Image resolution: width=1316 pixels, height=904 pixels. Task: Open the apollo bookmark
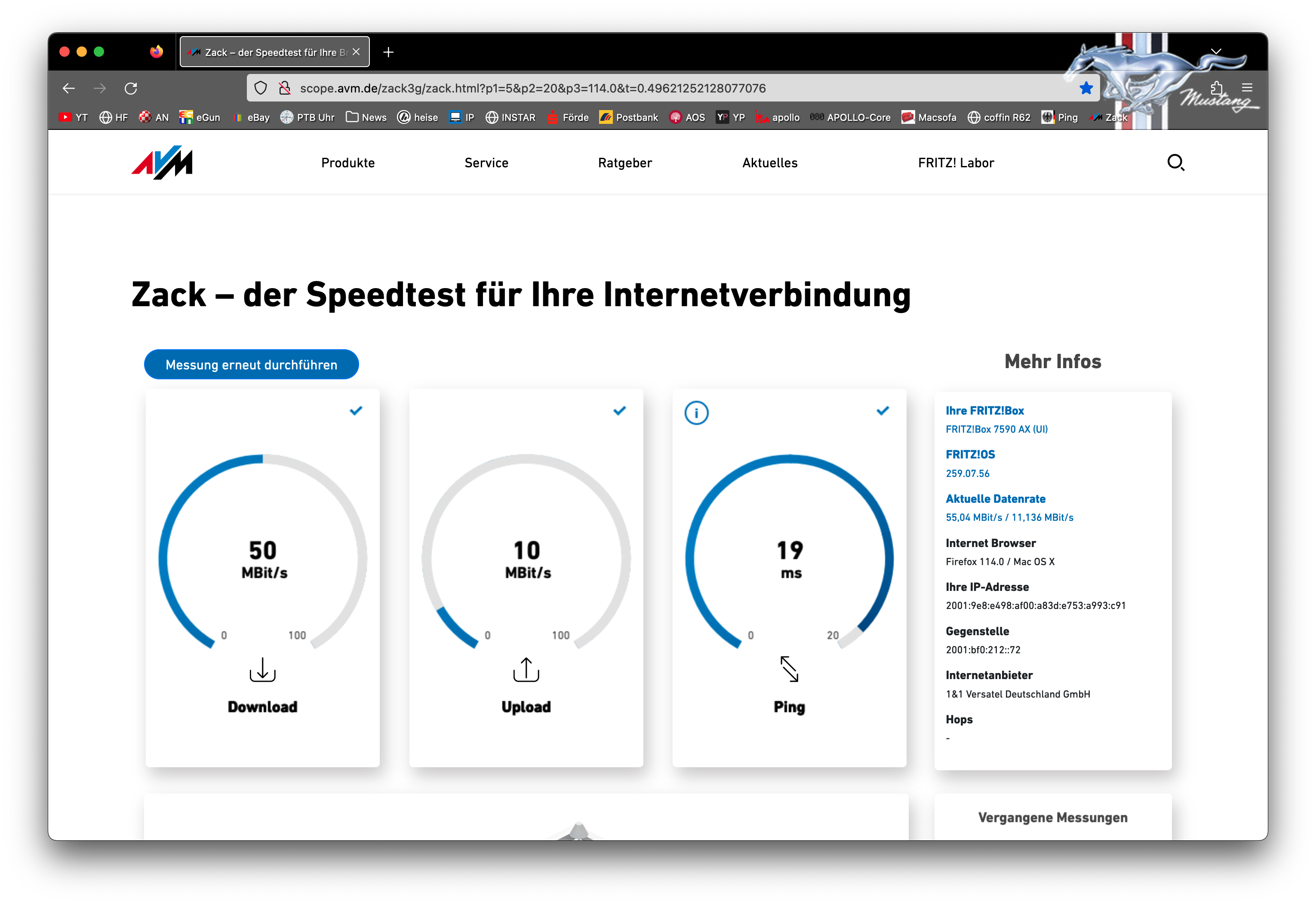coord(778,117)
